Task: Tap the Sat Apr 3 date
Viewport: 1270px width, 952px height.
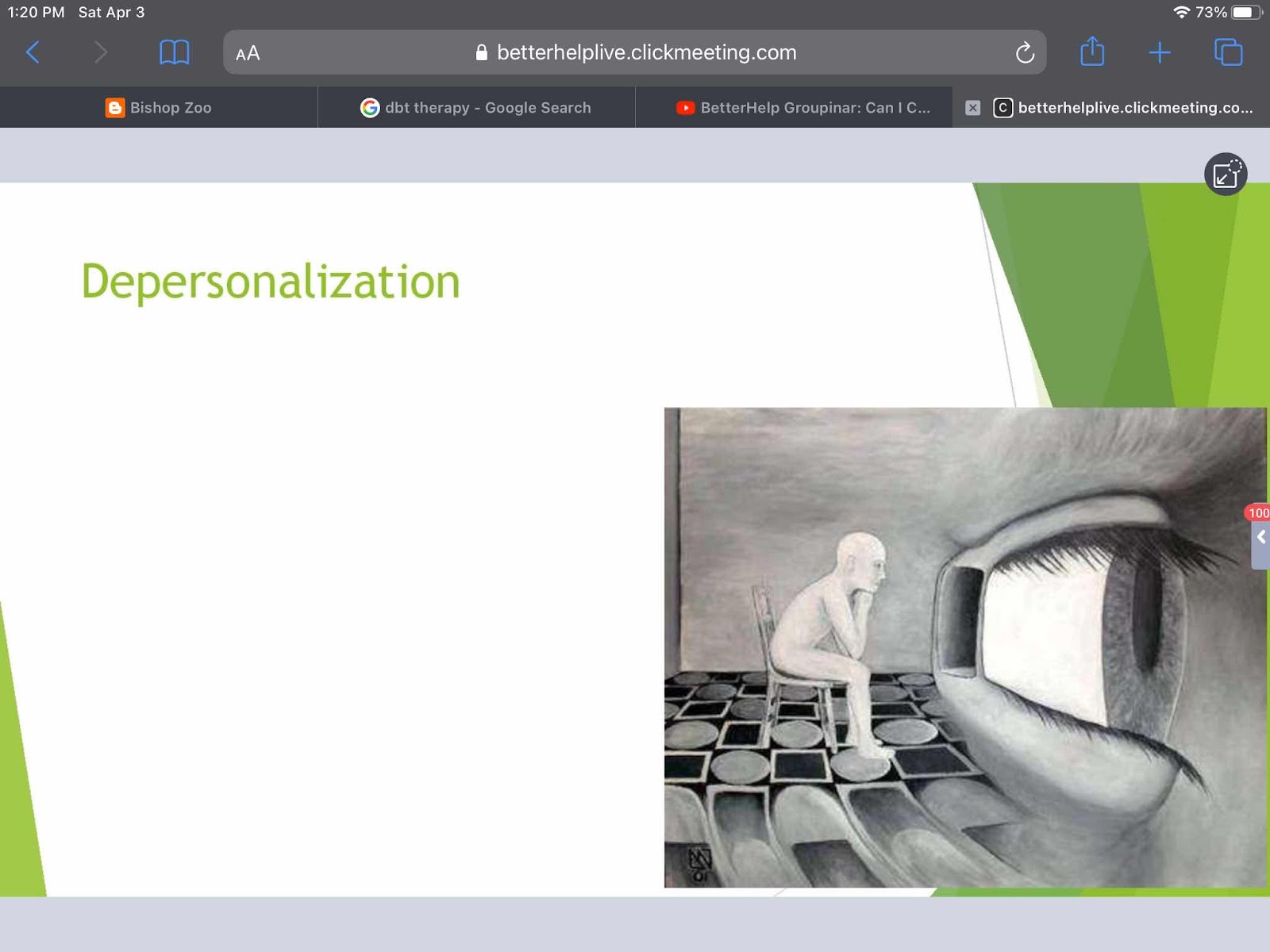Action: (x=111, y=12)
